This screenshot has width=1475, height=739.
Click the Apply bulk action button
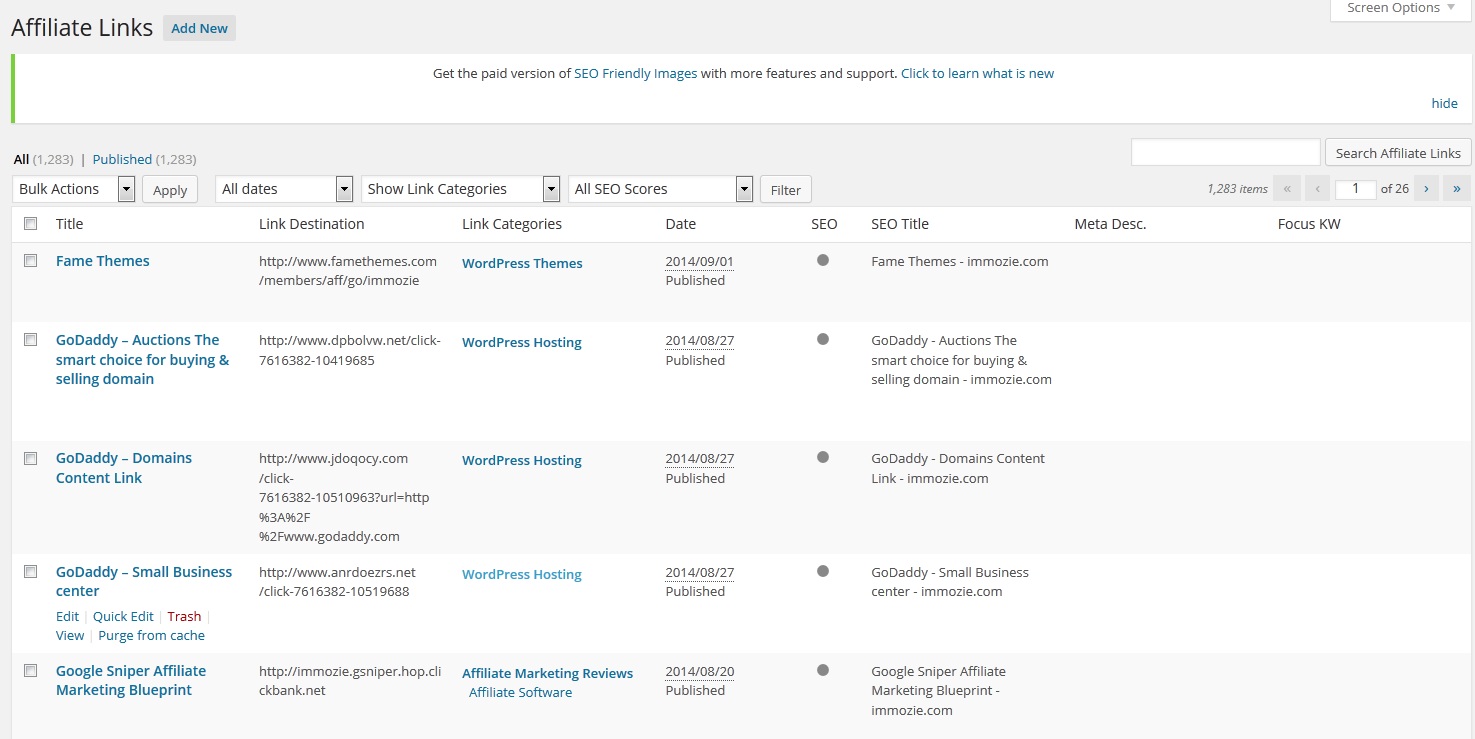coord(170,189)
